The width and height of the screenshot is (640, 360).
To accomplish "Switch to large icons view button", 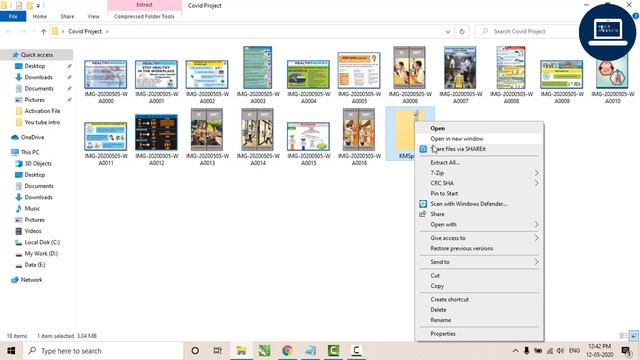I will 633,336.
